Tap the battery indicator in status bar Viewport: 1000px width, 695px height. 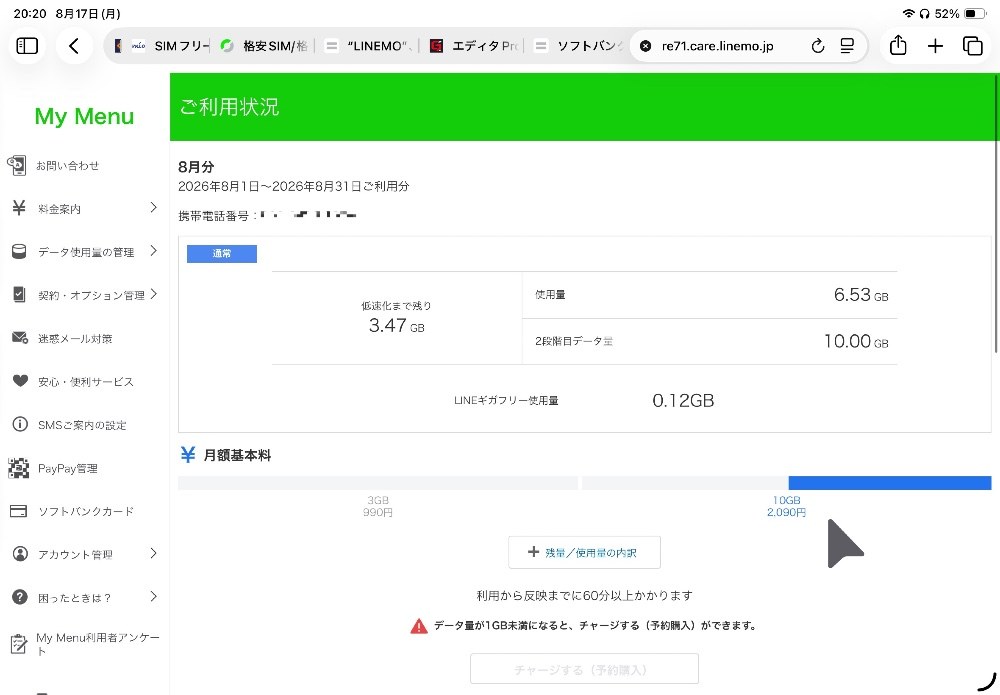[x=974, y=13]
